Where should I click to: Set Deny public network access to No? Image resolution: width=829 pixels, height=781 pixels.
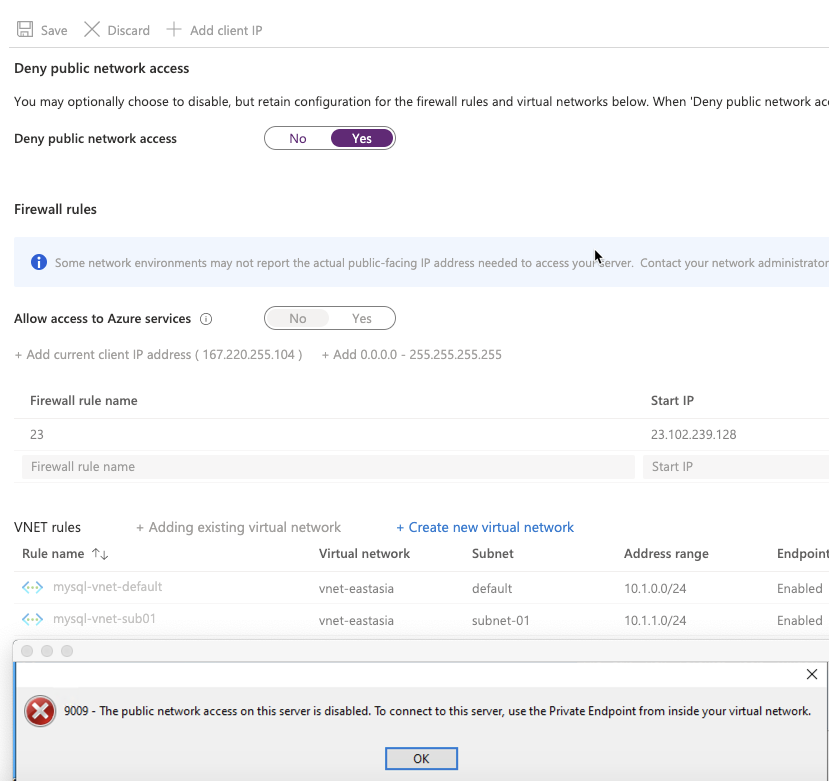(x=298, y=139)
